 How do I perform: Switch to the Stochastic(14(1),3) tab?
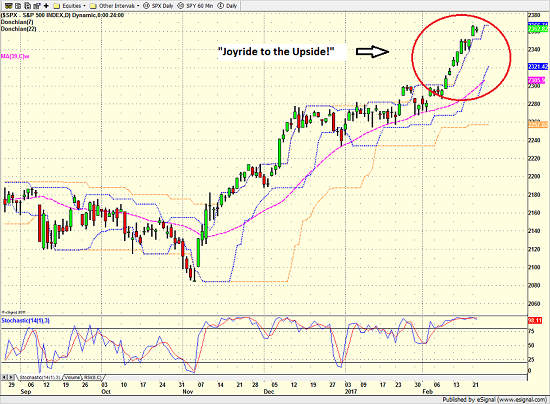click(40, 377)
